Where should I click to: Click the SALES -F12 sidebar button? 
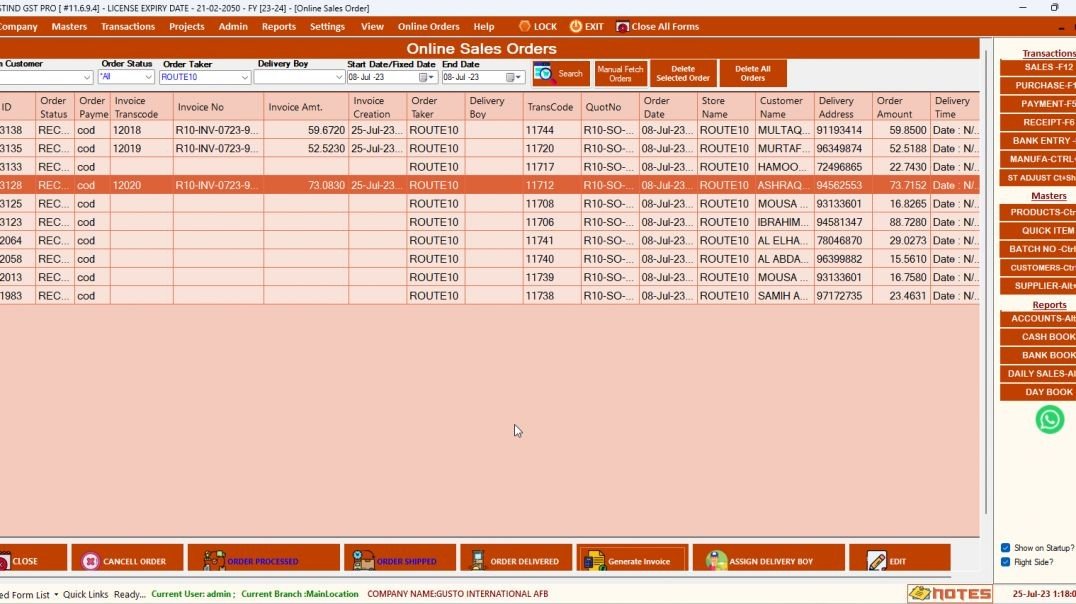pyautogui.click(x=1040, y=66)
